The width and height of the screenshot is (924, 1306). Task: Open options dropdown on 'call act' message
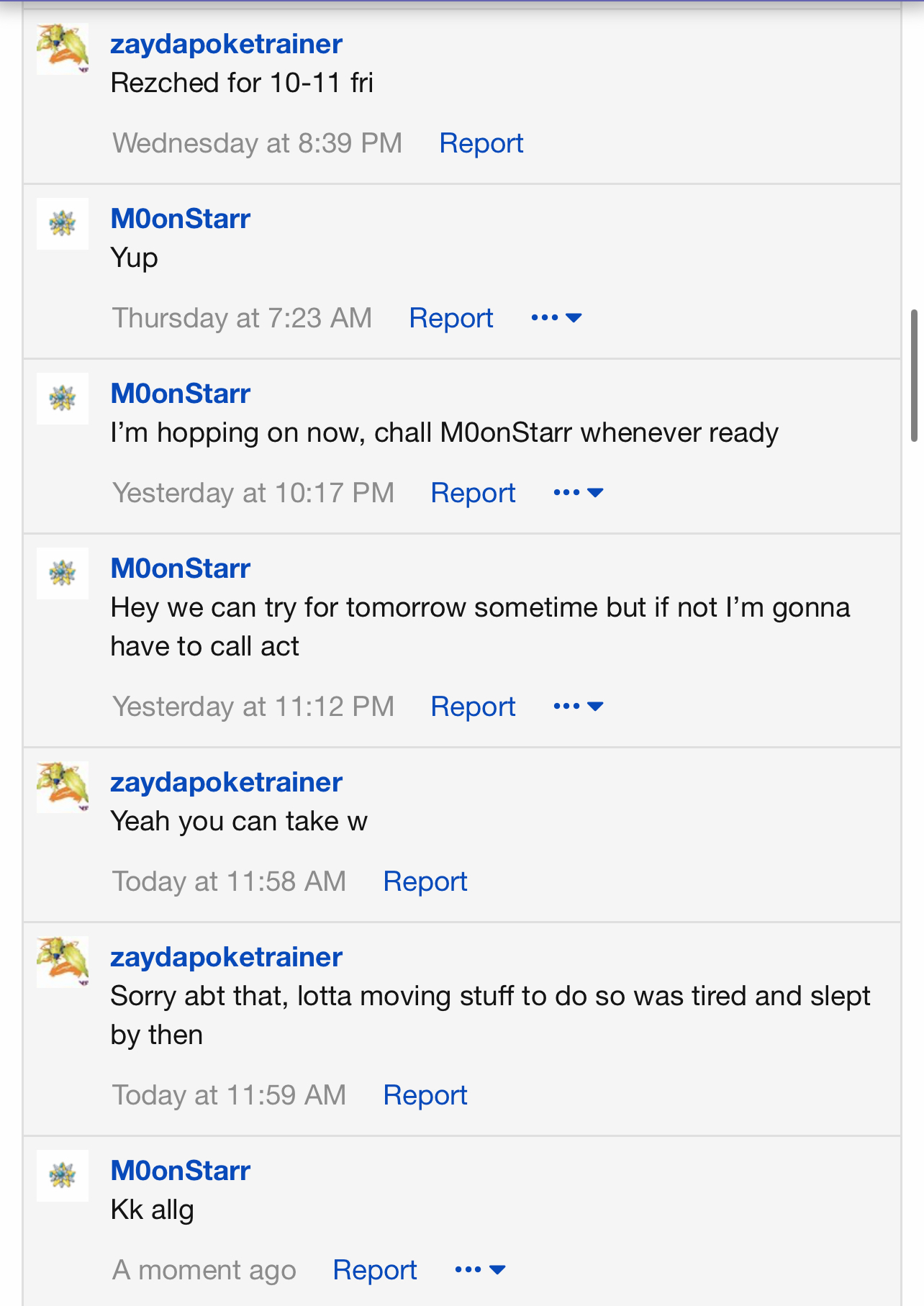click(578, 707)
